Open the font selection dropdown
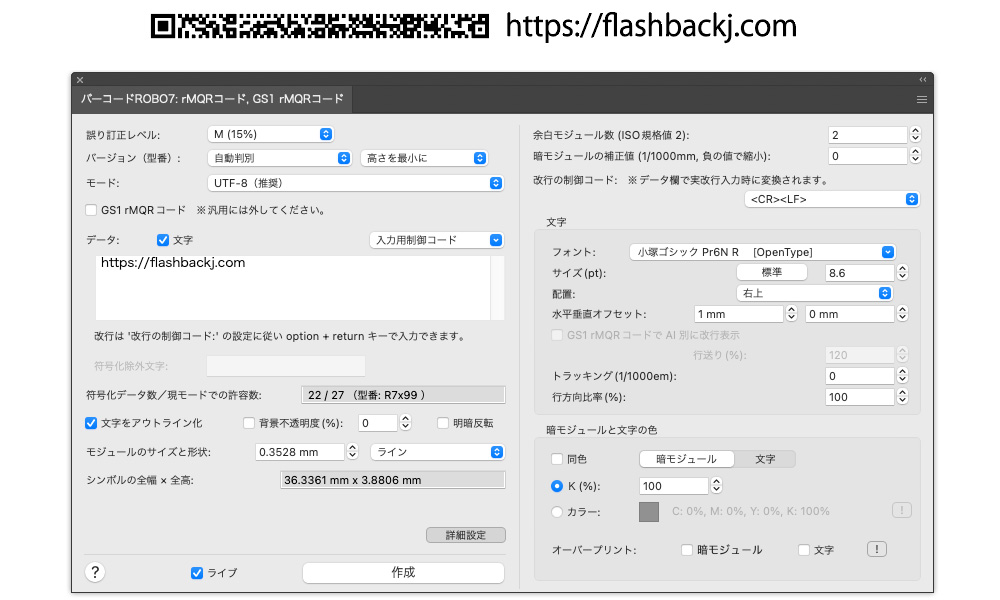1000x600 pixels. [762, 252]
